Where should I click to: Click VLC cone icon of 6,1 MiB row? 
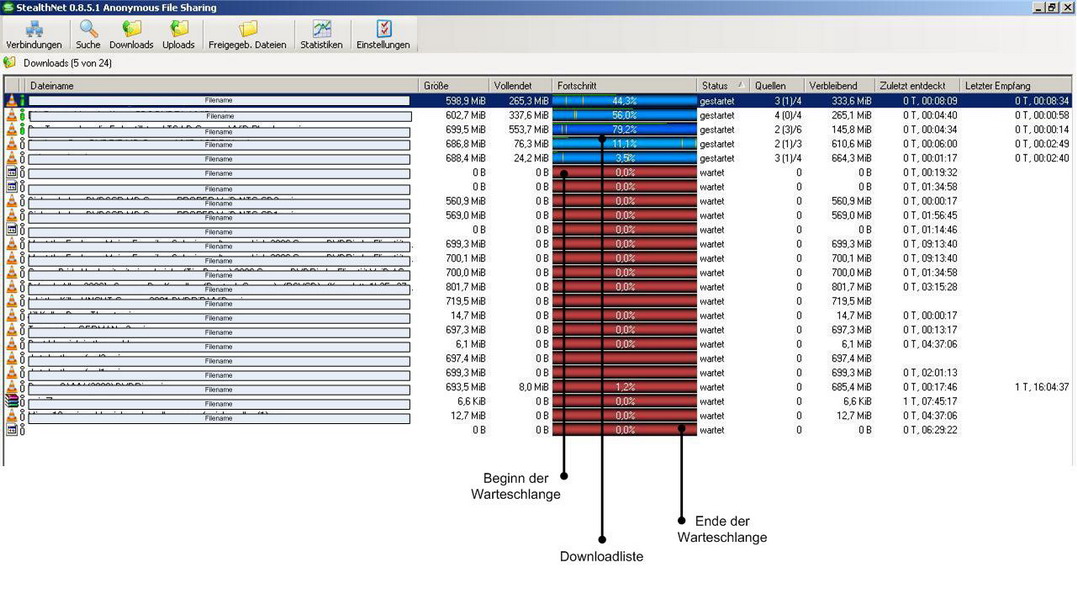[x=12, y=344]
